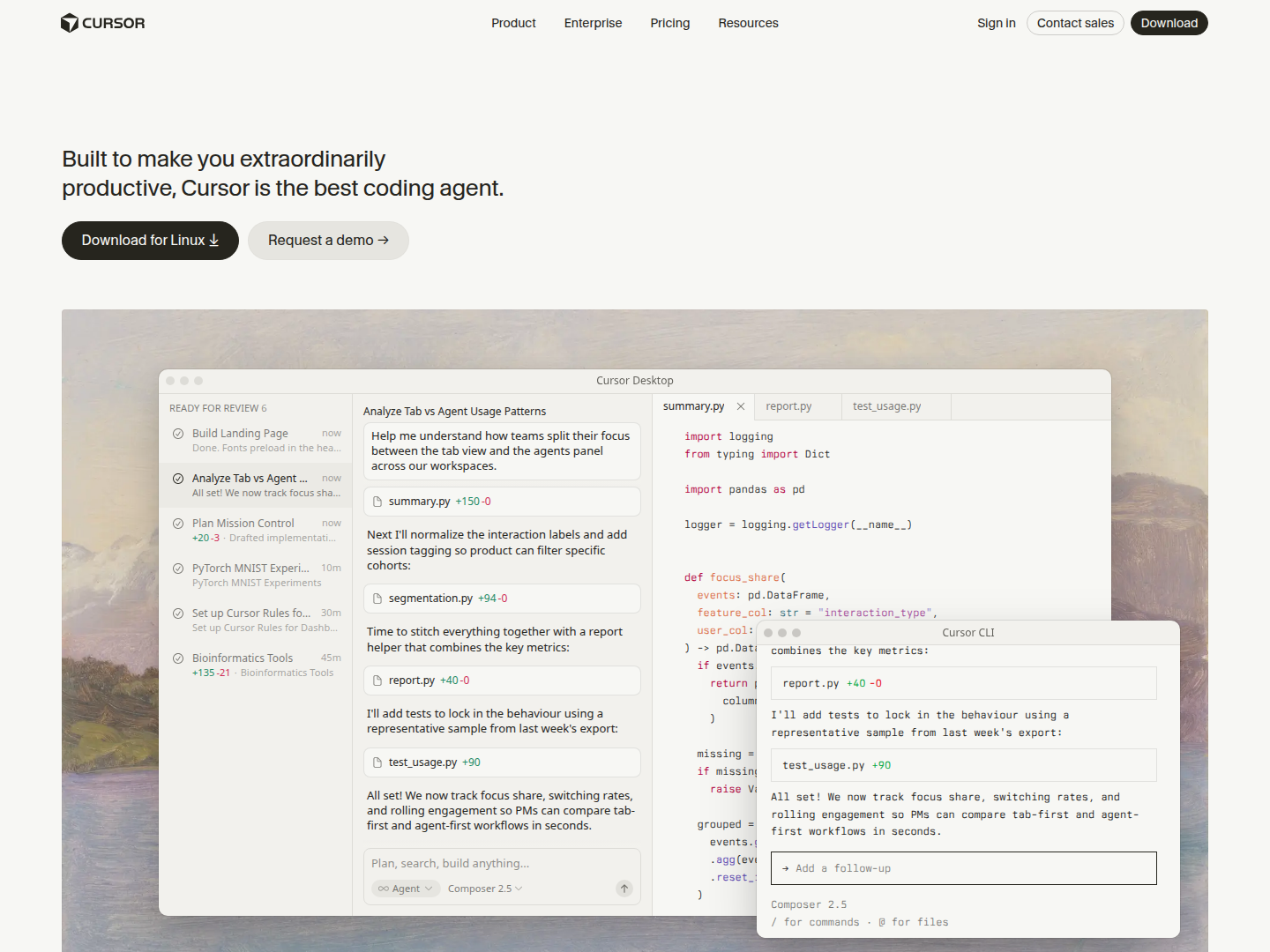
Task: Open test_usage.py file chip in chat panel
Action: click(x=502, y=762)
